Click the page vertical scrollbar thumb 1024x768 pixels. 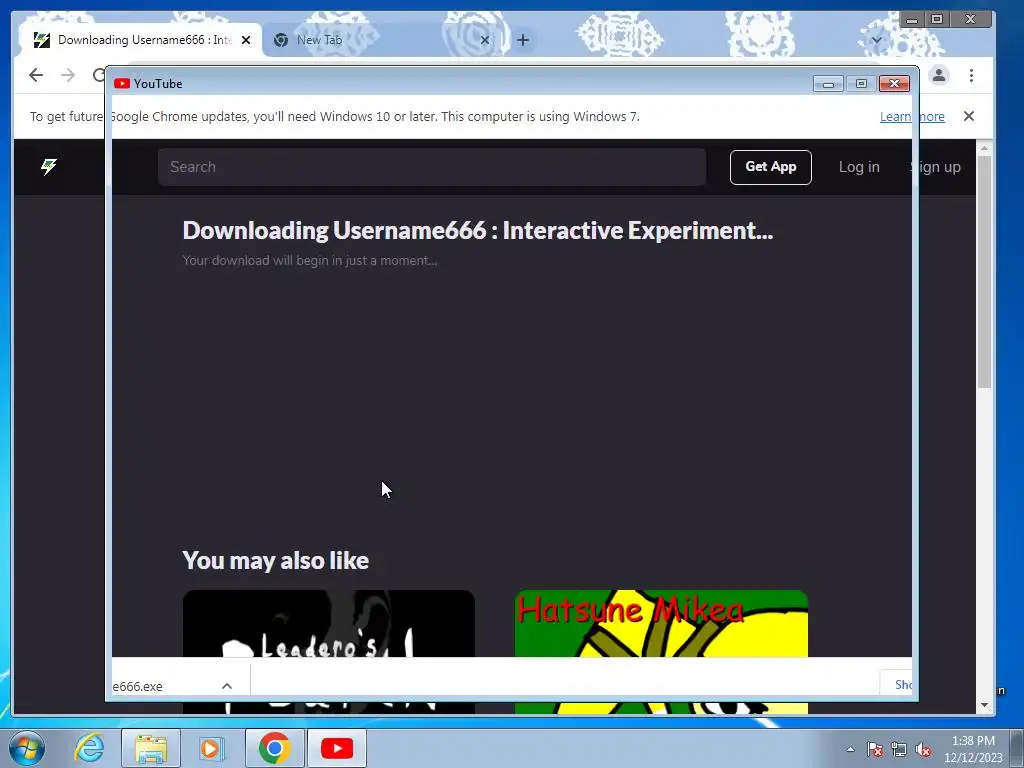click(x=984, y=271)
